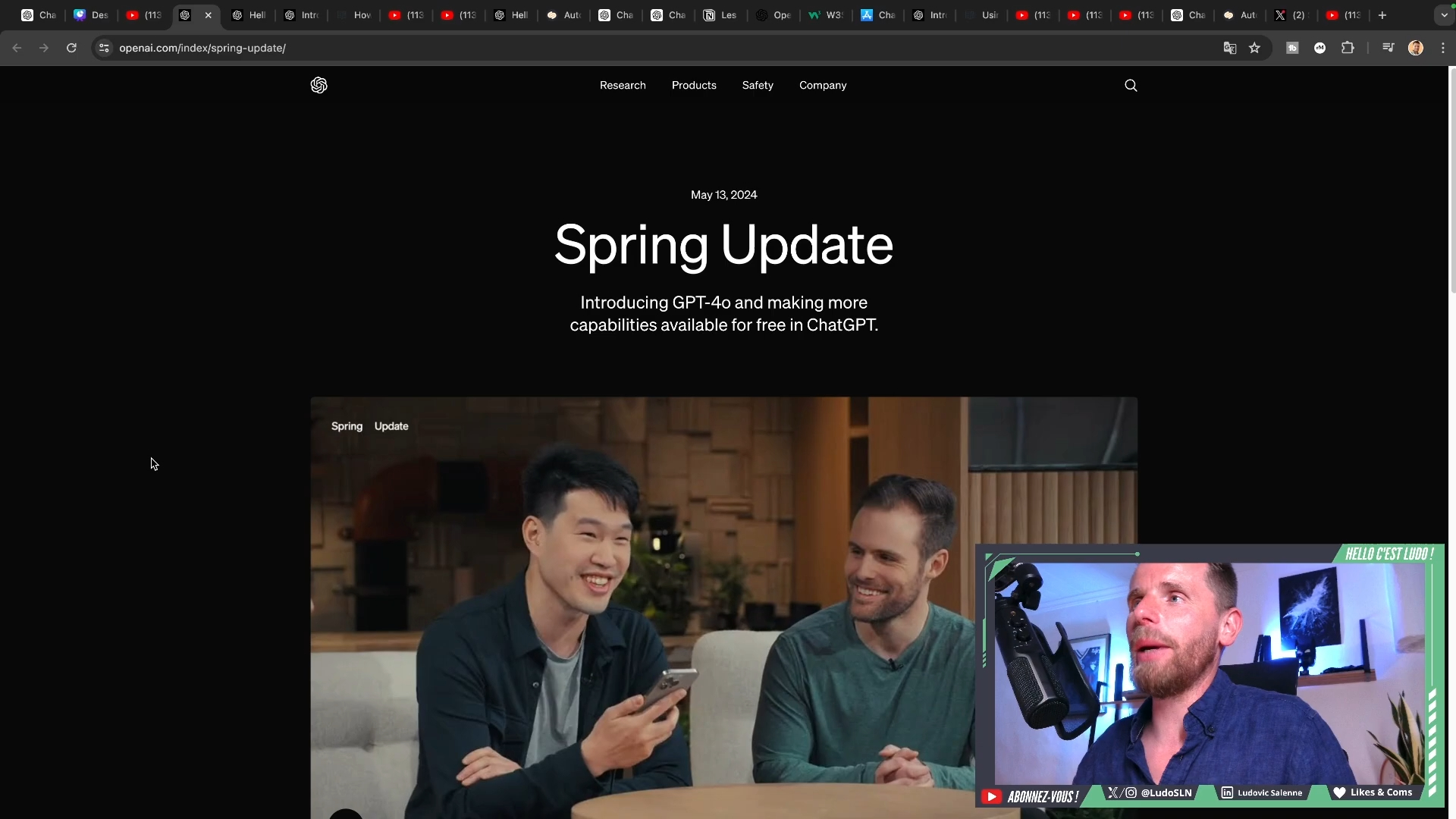This screenshot has width=1456, height=819.
Task: Reload the page using the refresh icon
Action: coord(71,48)
